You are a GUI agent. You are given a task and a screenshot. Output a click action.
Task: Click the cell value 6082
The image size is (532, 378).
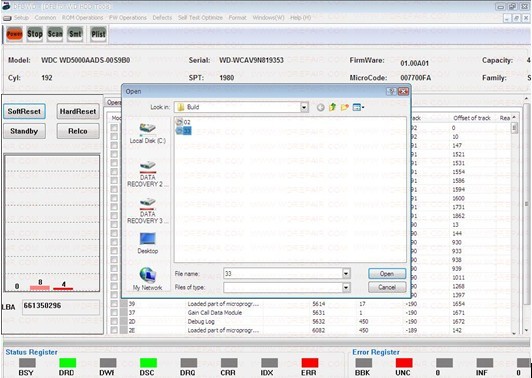(x=319, y=330)
